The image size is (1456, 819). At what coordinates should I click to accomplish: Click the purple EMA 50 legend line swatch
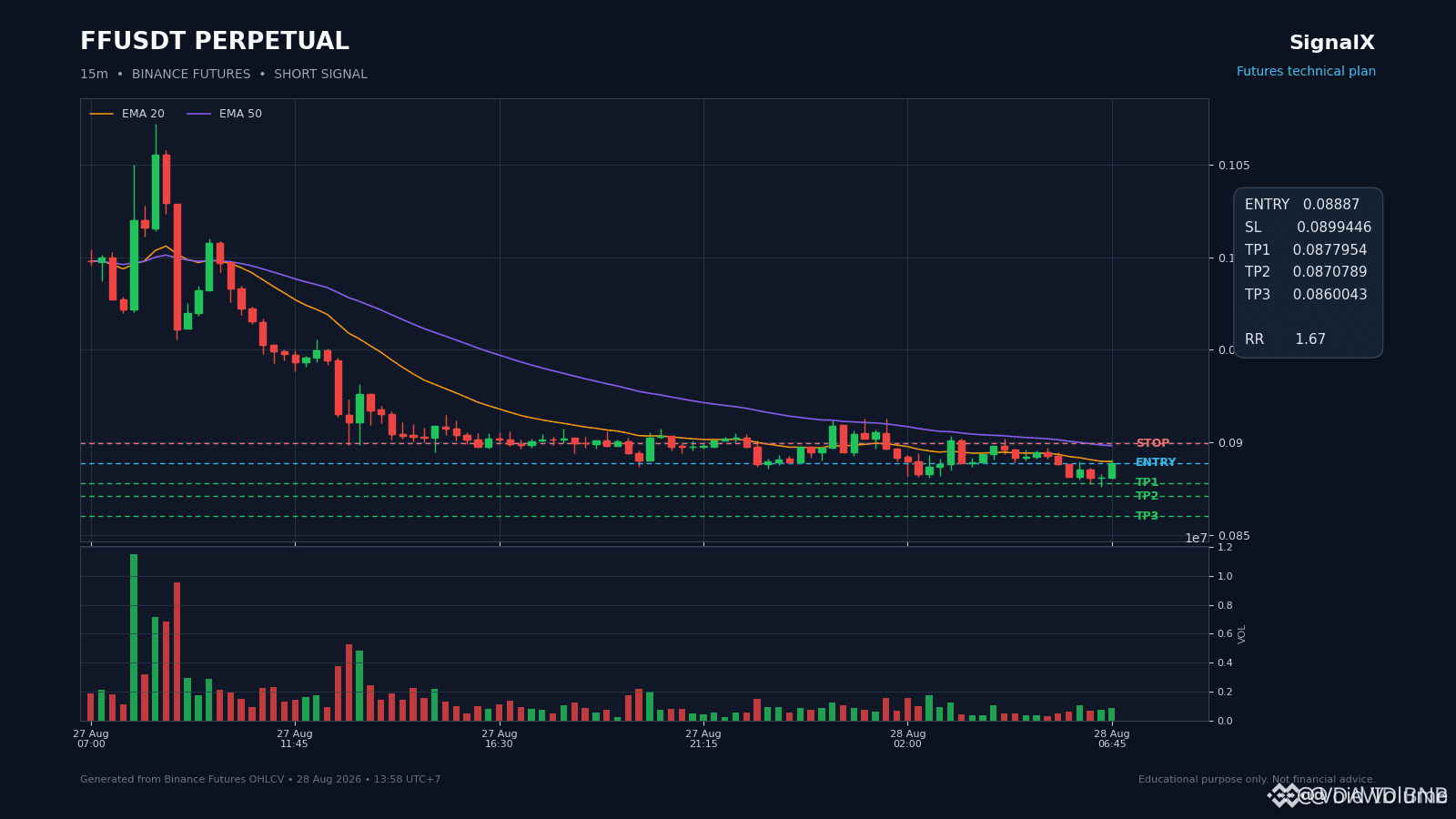pyautogui.click(x=199, y=114)
